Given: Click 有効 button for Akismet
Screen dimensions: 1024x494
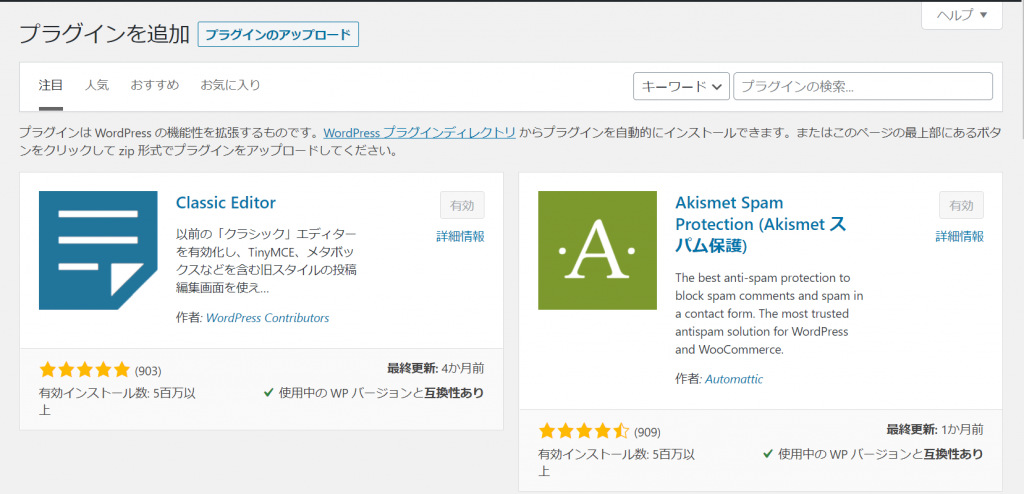Looking at the screenshot, I should click(x=961, y=205).
